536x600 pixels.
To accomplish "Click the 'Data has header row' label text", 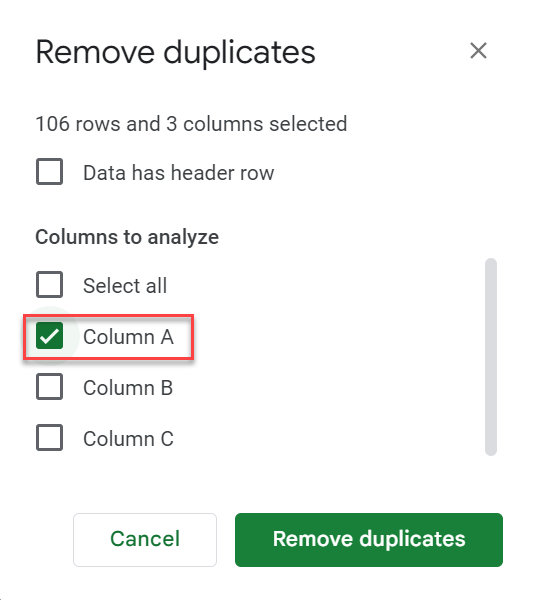I will (179, 173).
